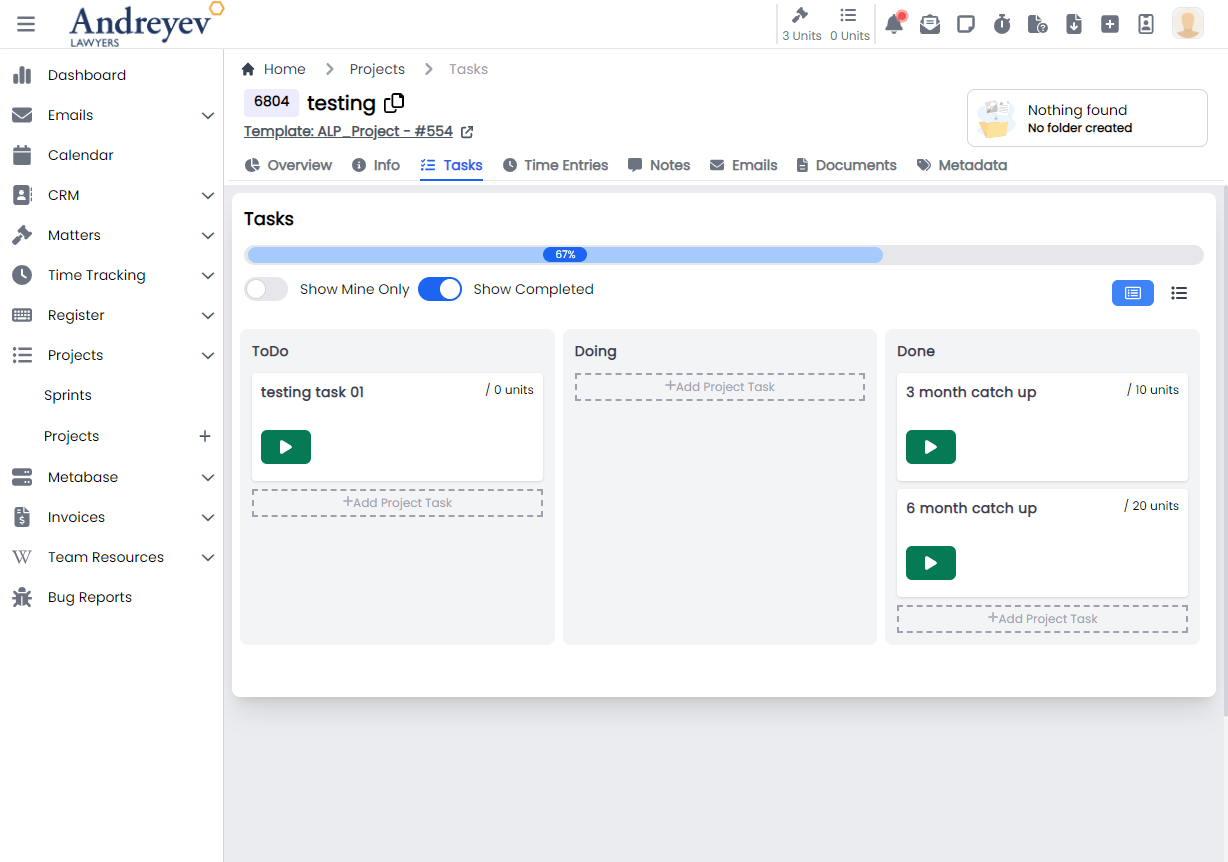
Task: Click the user avatar in header
Action: click(1187, 24)
